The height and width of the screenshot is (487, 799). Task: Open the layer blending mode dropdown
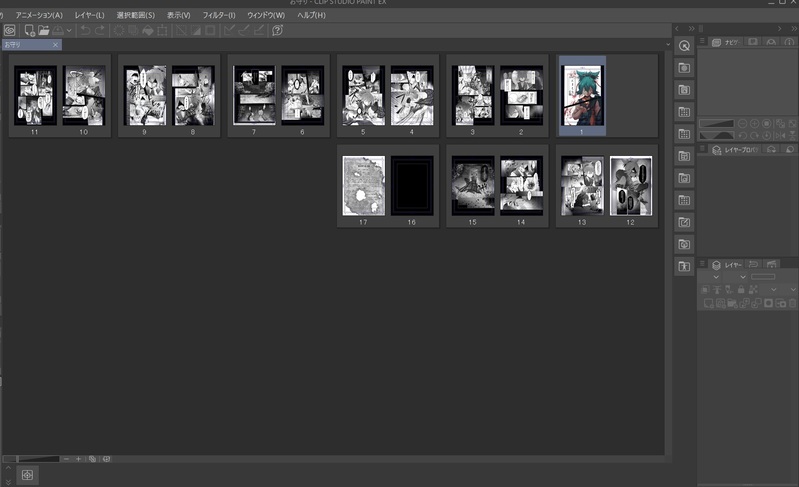pos(735,277)
